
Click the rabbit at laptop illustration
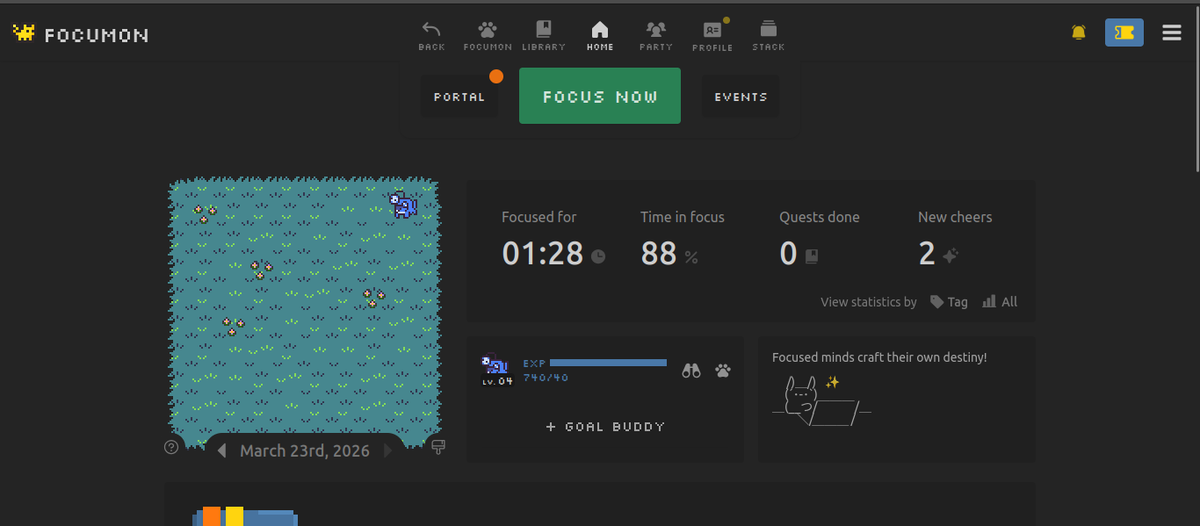click(x=822, y=401)
